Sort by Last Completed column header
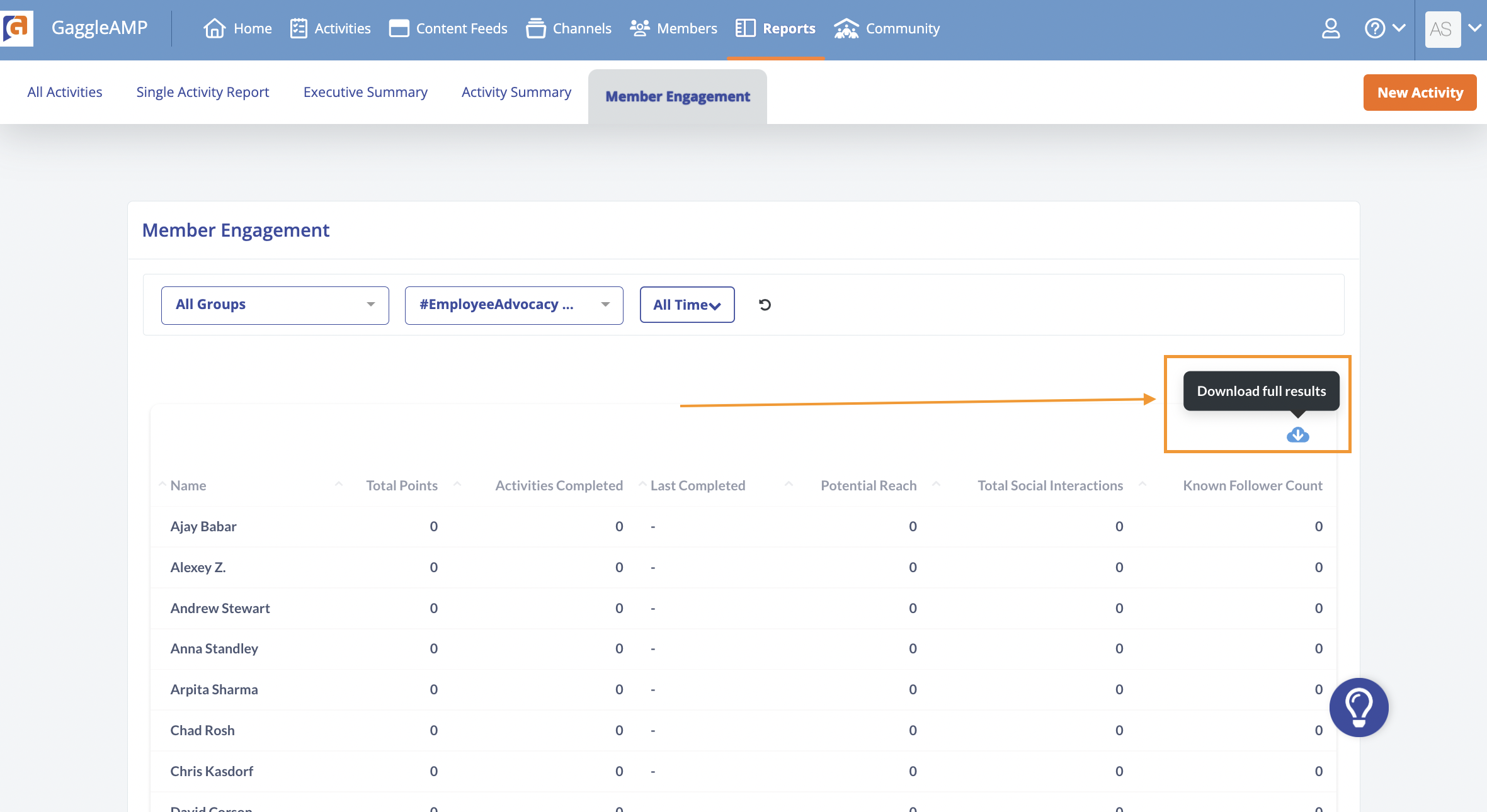The height and width of the screenshot is (812, 1487). click(x=698, y=485)
